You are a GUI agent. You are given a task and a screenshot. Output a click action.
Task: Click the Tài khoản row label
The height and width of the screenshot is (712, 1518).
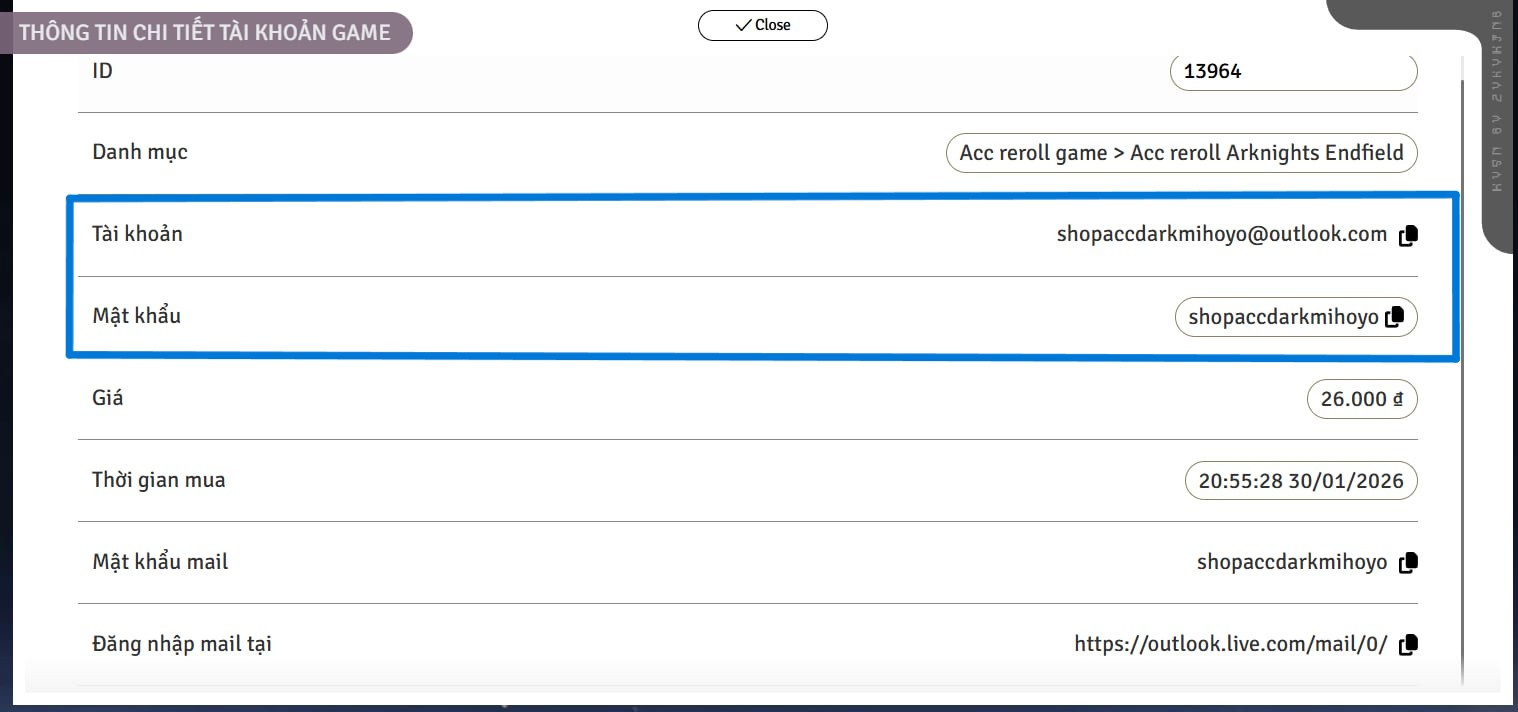[x=137, y=234]
